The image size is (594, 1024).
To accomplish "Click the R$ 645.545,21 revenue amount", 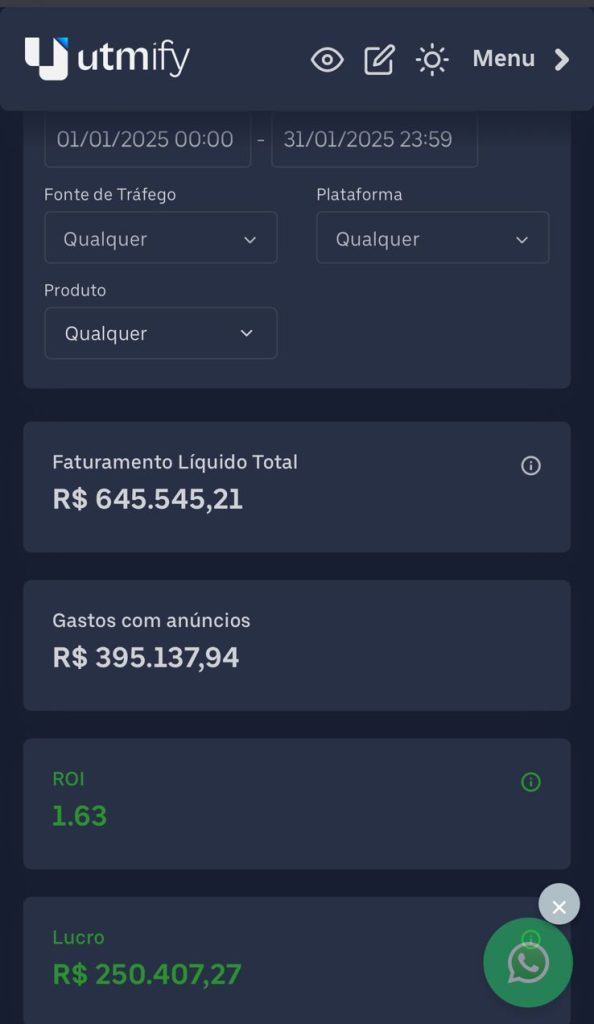I will point(148,500).
